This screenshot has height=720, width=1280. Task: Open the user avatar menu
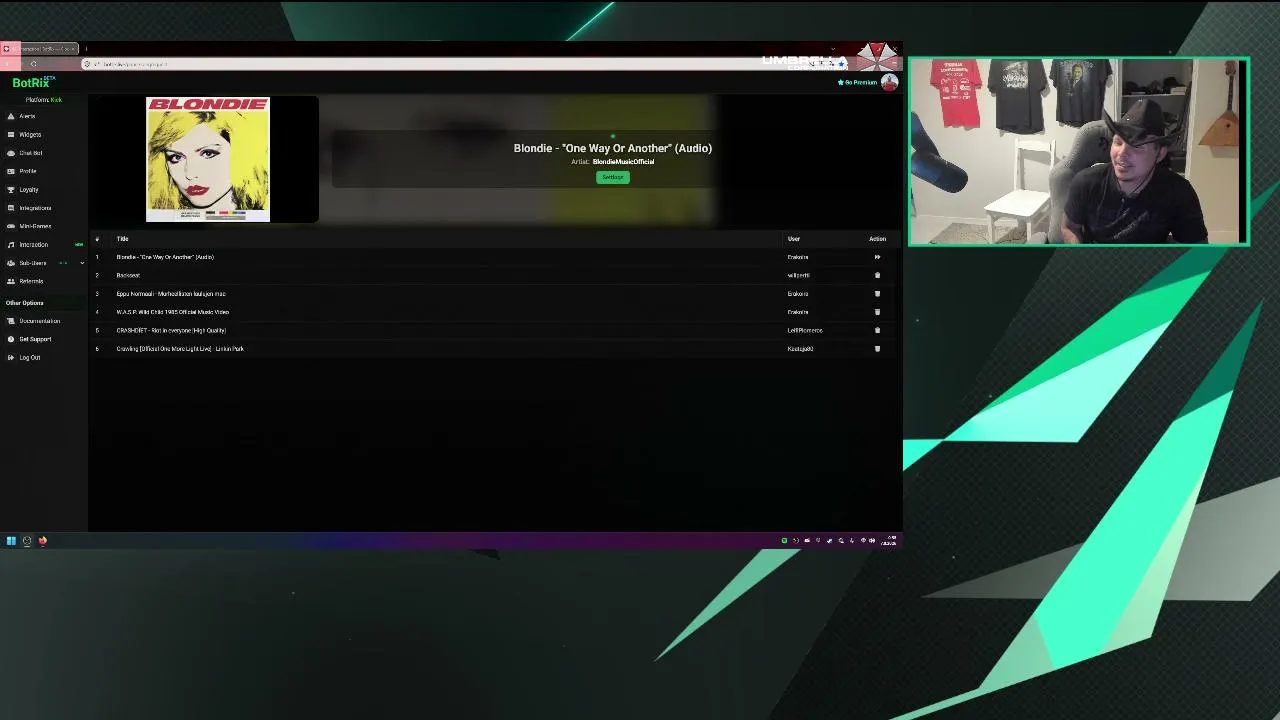coord(889,83)
